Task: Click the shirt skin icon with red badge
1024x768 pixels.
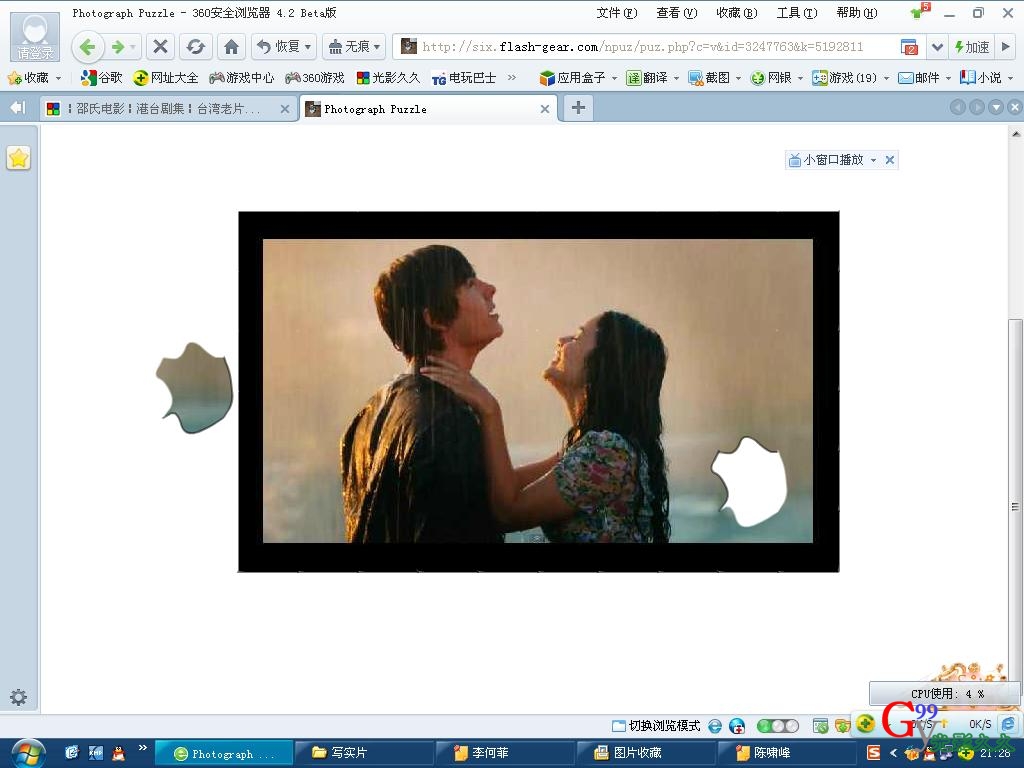Action: pos(920,12)
